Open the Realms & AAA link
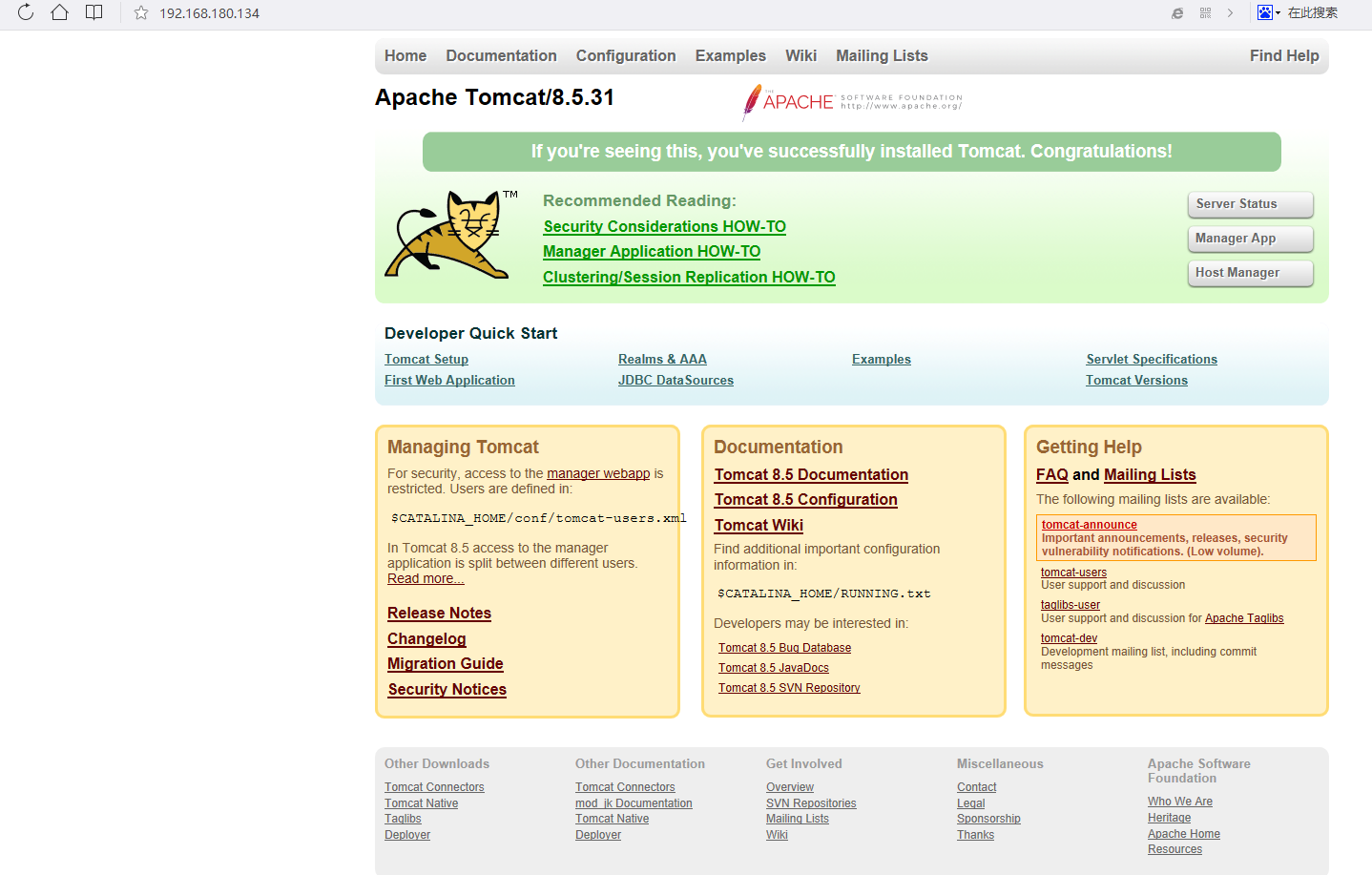1372x875 pixels. (x=662, y=360)
